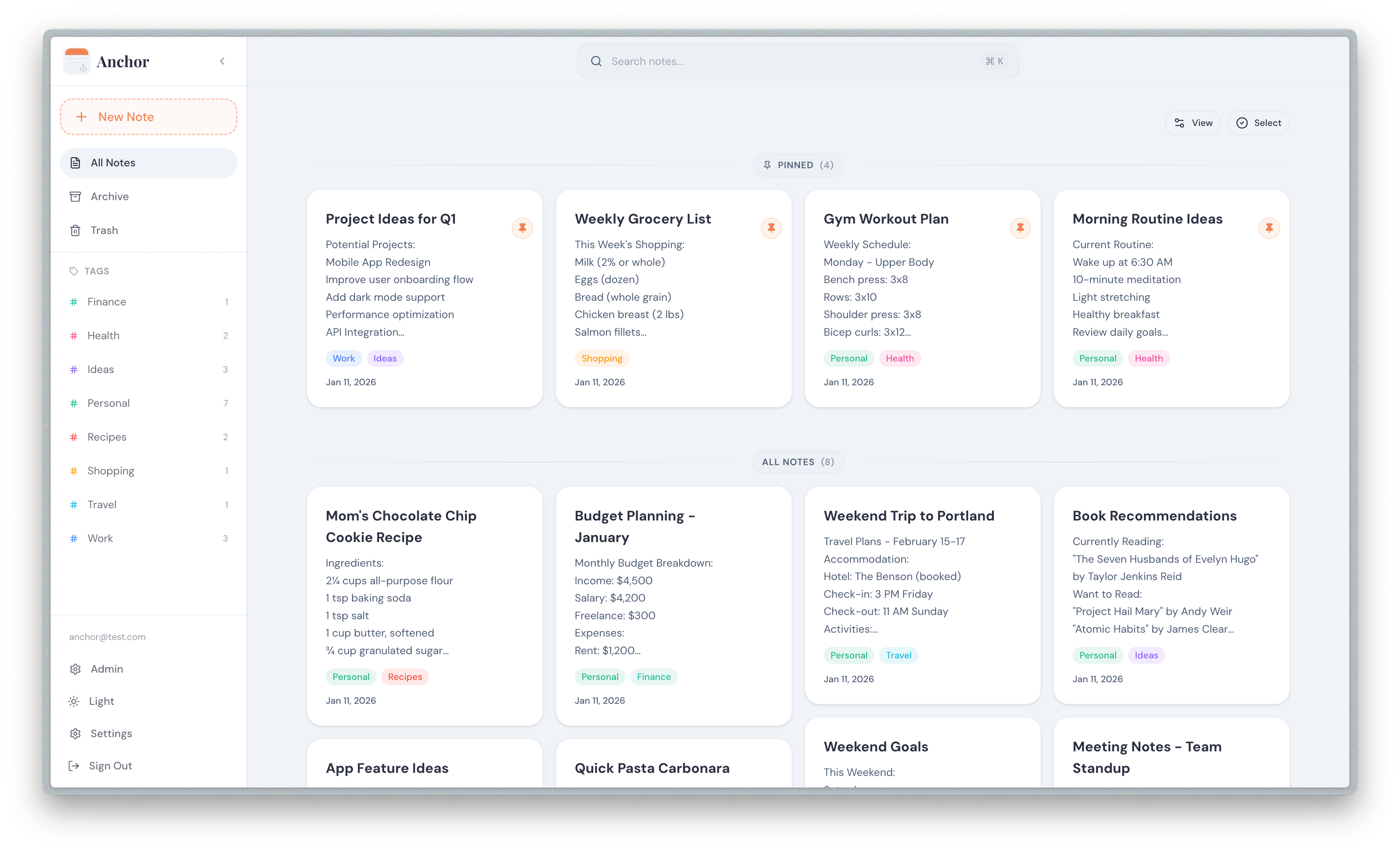The height and width of the screenshot is (852, 1400).
Task: Unpin the Gym Workout Plan note
Action: tap(1020, 228)
